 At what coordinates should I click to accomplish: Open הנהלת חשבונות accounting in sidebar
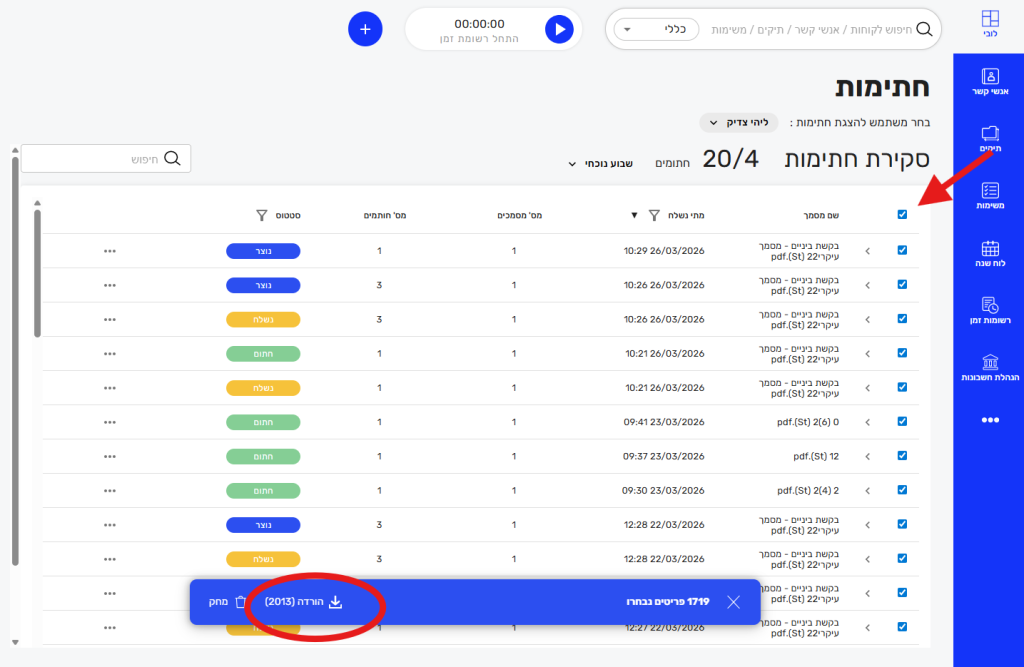[989, 367]
